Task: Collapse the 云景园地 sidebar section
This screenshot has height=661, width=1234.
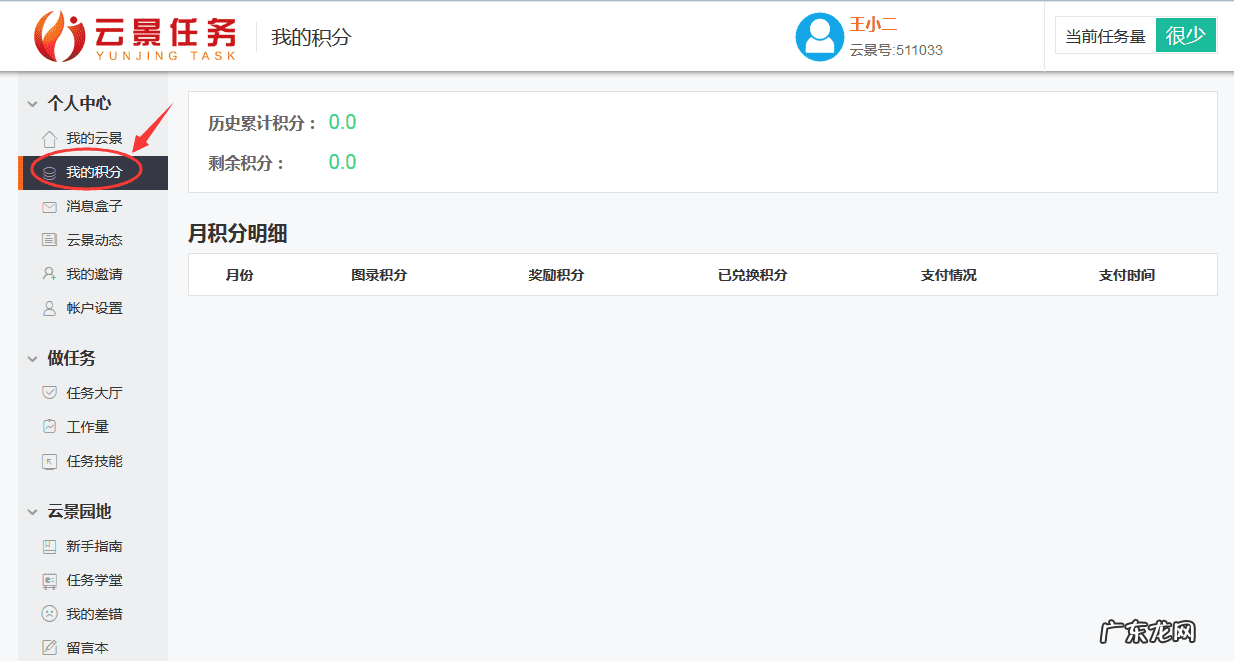Action: 33,512
